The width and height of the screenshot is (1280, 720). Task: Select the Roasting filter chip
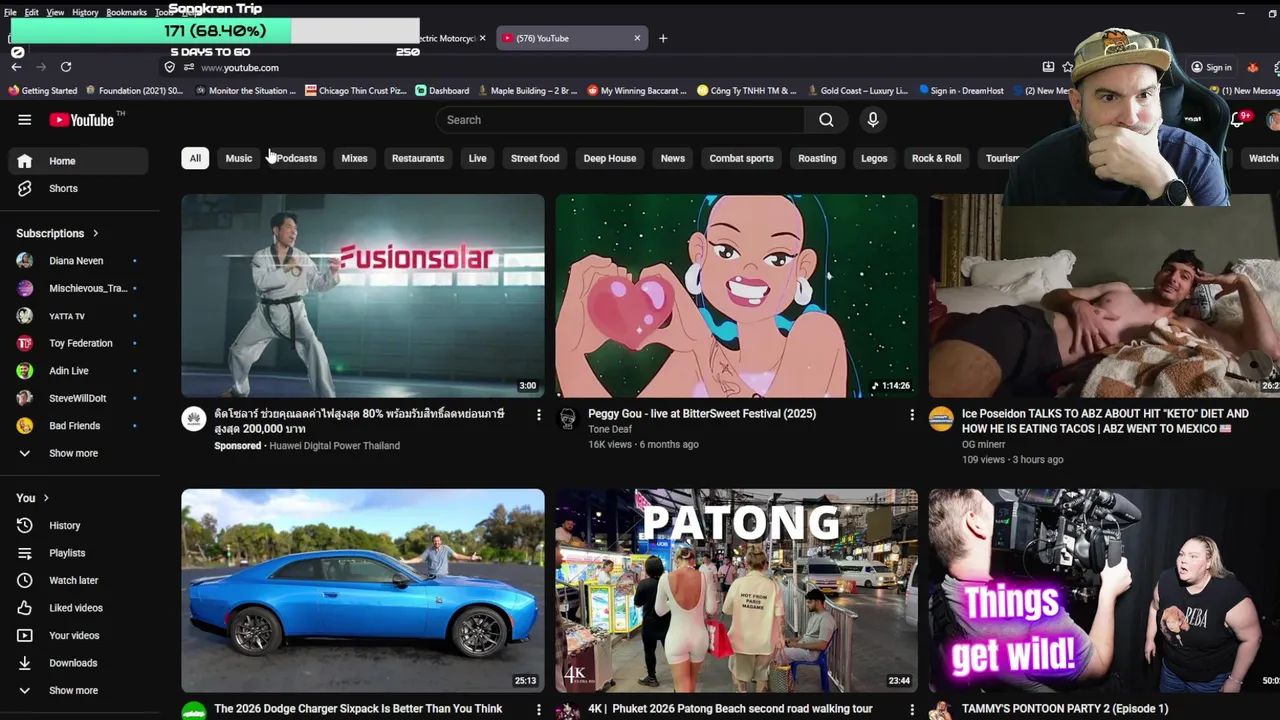(x=817, y=158)
